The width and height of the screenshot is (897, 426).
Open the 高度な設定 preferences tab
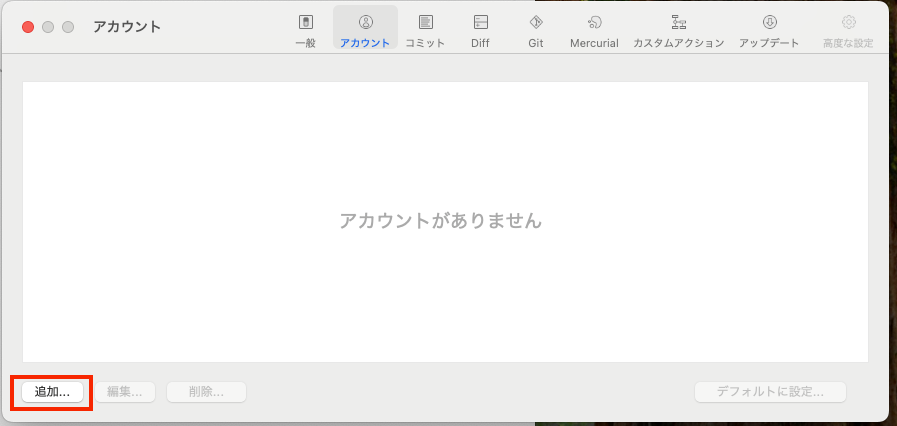tap(848, 30)
